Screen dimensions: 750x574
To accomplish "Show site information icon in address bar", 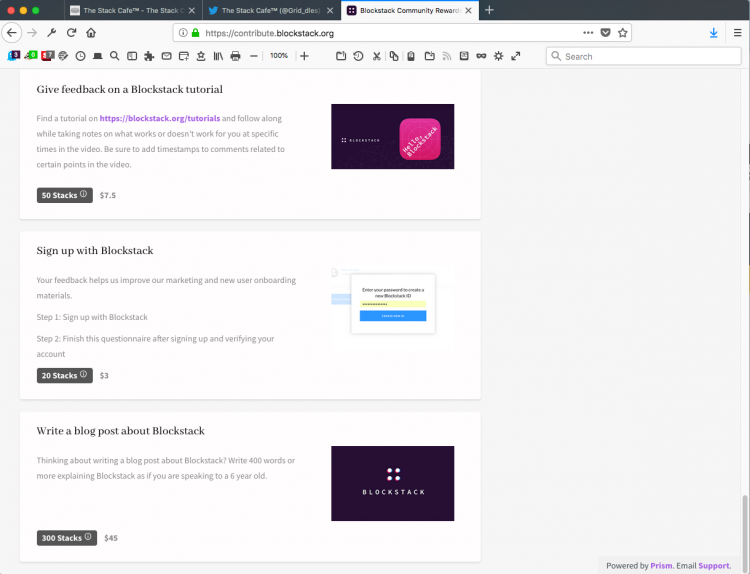I will tap(183, 33).
